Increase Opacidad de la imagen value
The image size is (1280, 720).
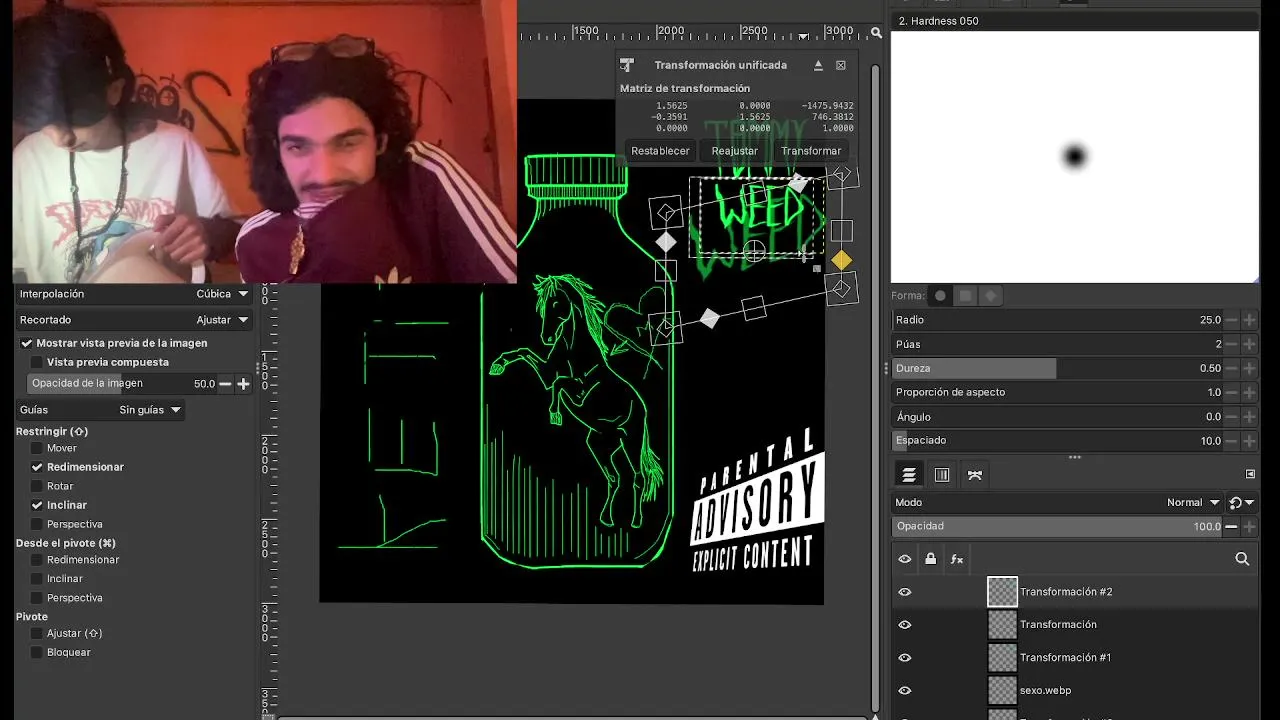click(243, 383)
